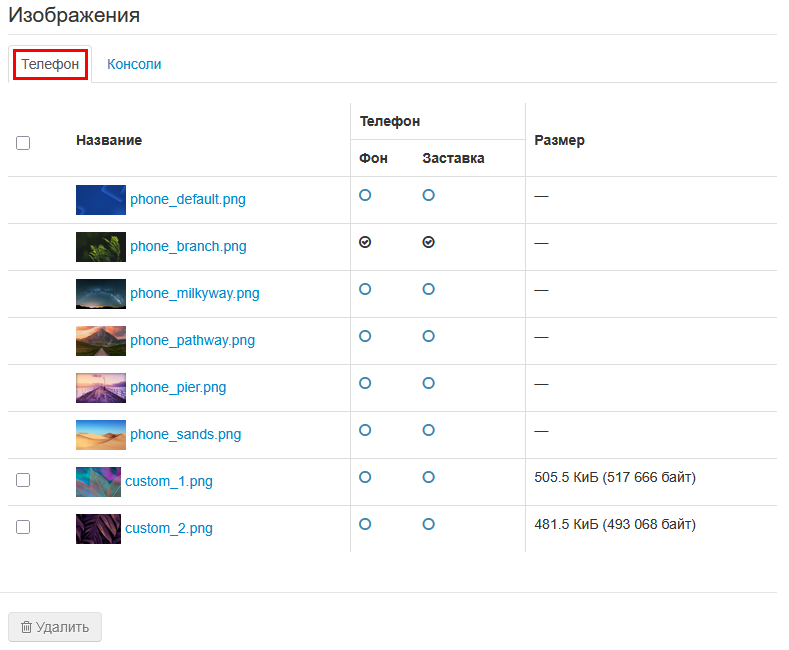Click the custom_2.png thumbnail
The width and height of the screenshot is (789, 650).
click(98, 528)
